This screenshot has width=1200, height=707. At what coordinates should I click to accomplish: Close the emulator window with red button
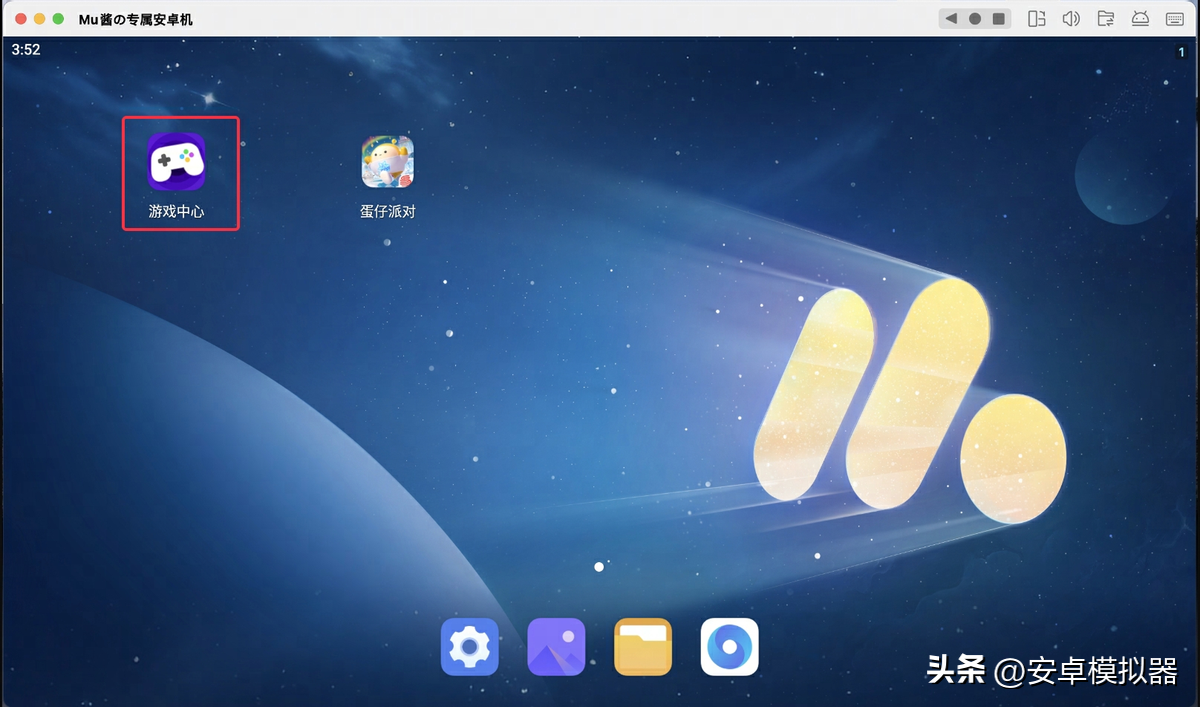click(21, 19)
